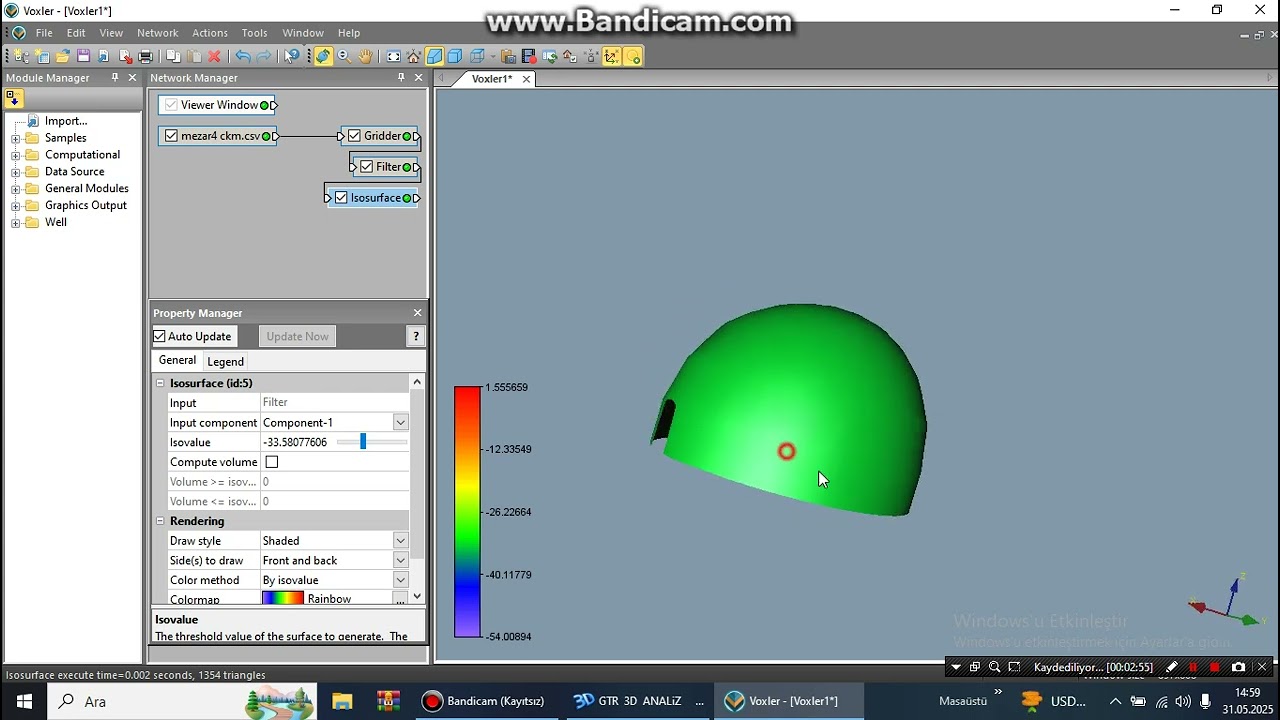Click the Fit to Window icon
Image resolution: width=1280 pixels, height=720 pixels.
tap(394, 57)
